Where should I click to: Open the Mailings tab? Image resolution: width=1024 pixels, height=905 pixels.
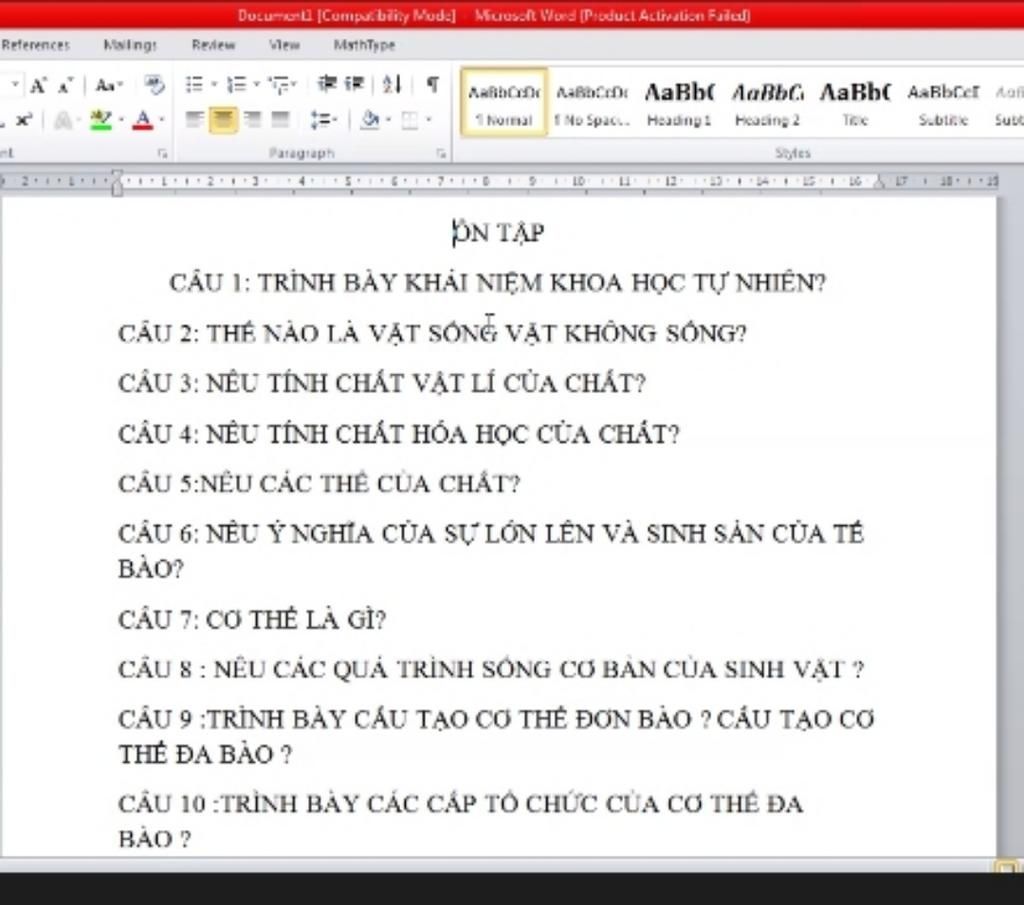point(130,45)
